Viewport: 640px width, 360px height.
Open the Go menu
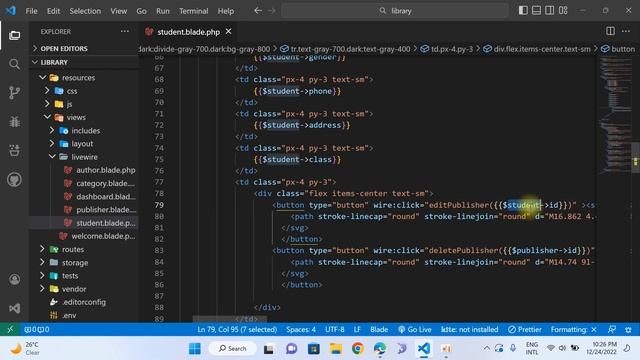(141, 11)
